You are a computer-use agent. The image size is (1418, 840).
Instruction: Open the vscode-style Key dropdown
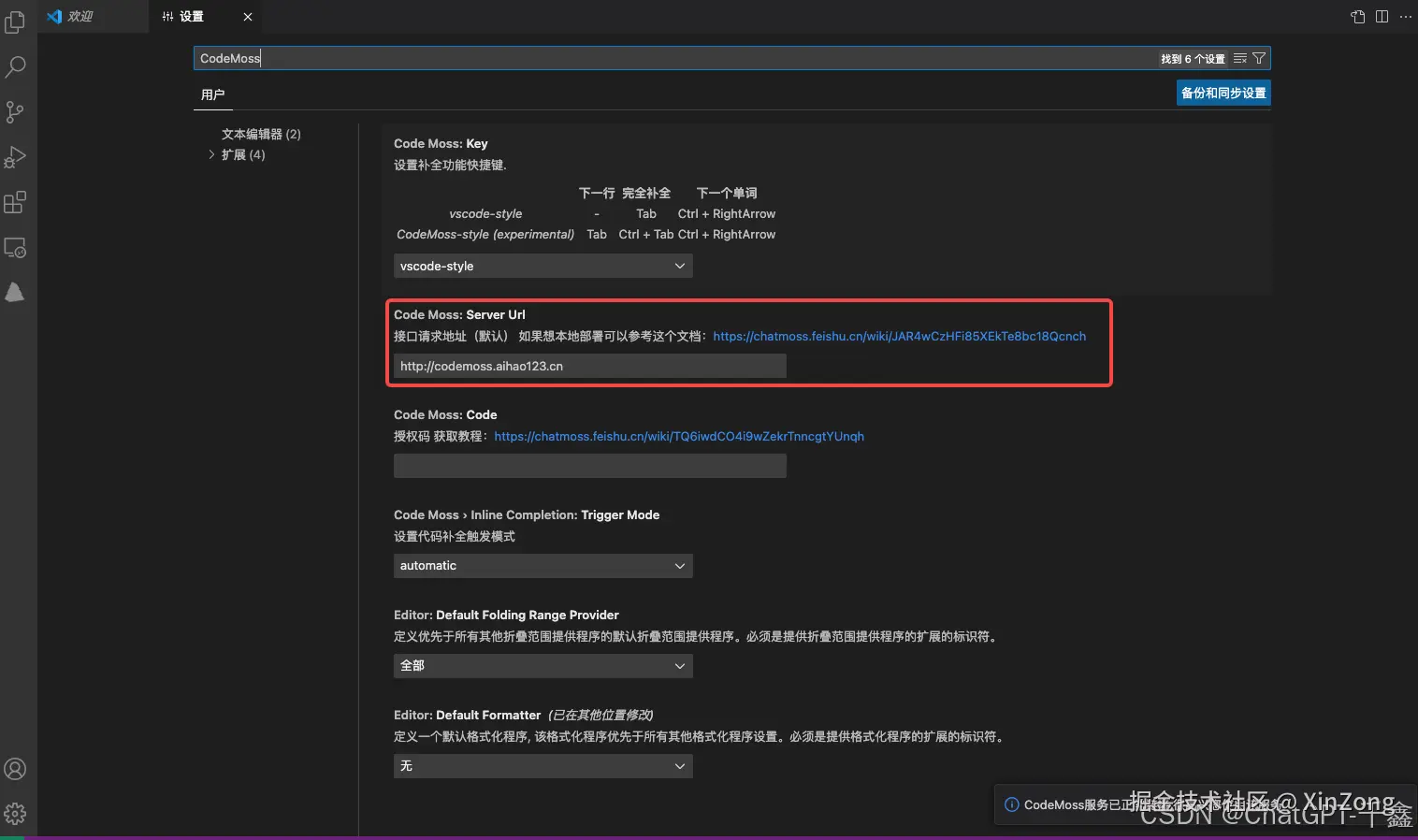click(x=543, y=266)
